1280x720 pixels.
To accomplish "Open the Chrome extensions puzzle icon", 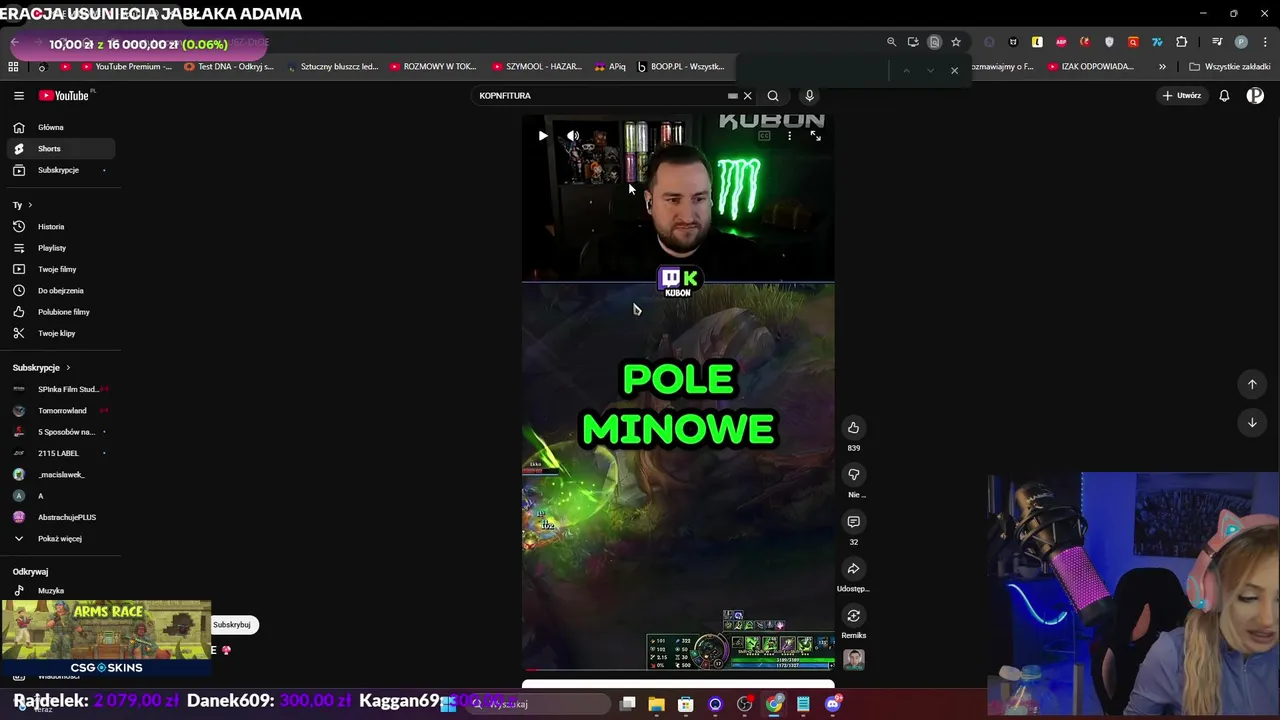I will [x=1182, y=42].
